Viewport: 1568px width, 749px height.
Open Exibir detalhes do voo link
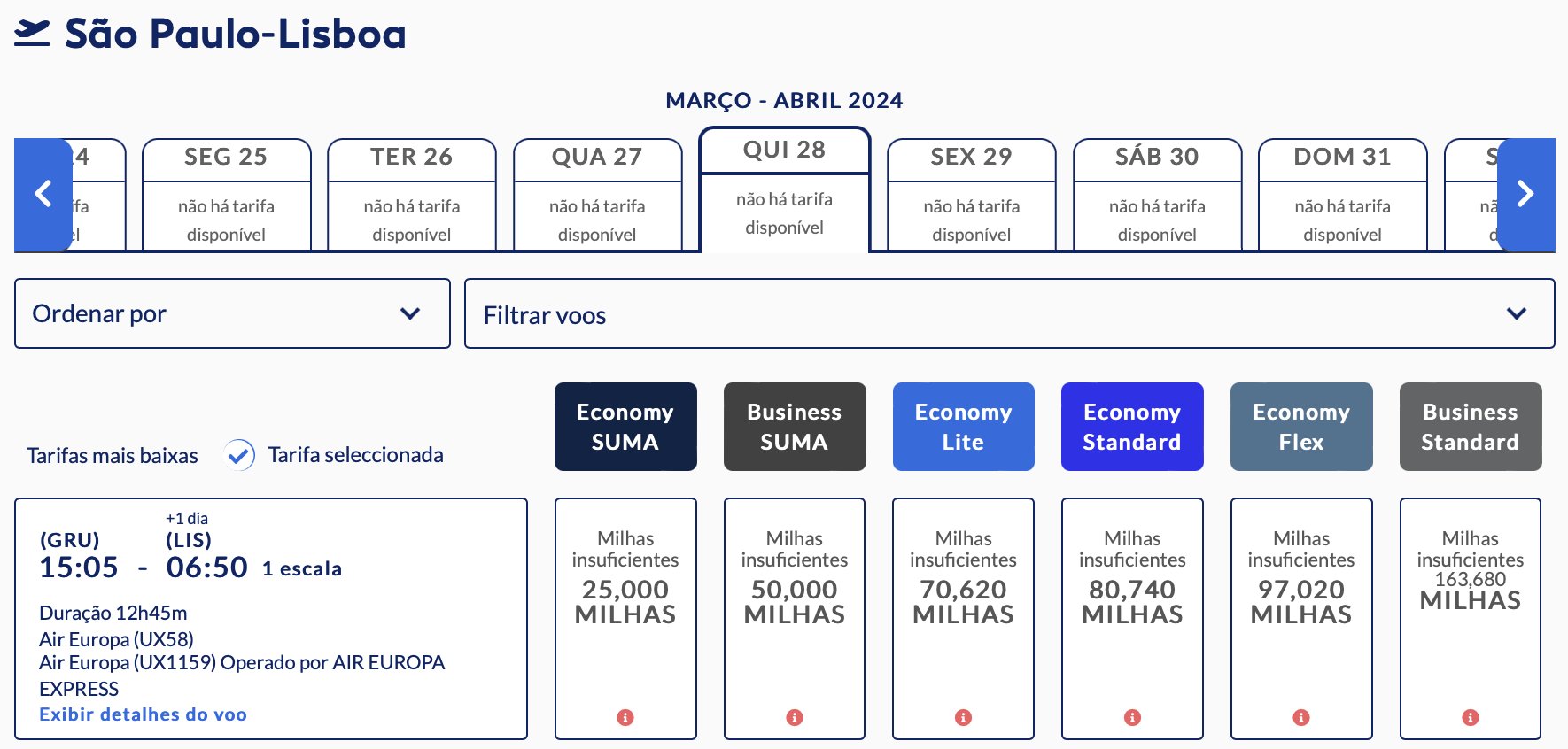tap(144, 714)
